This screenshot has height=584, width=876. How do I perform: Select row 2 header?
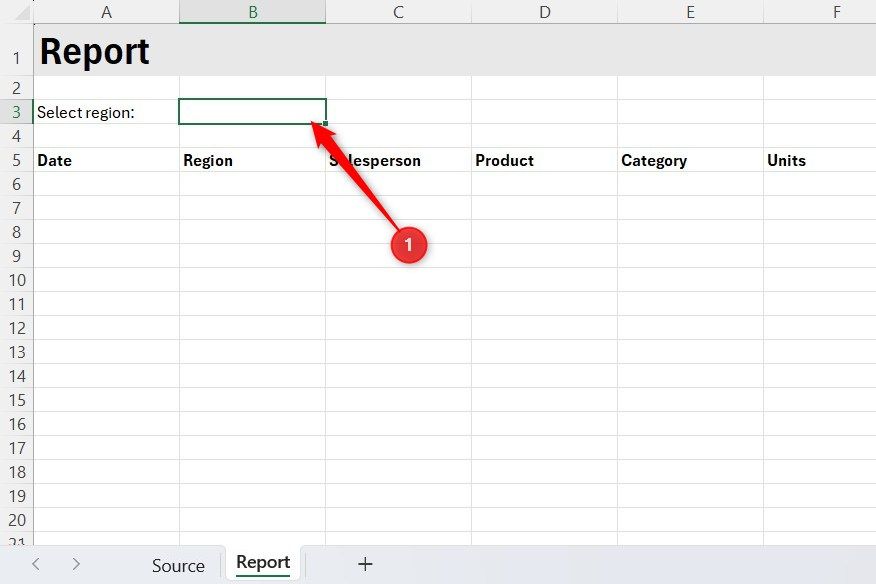pyautogui.click(x=17, y=88)
